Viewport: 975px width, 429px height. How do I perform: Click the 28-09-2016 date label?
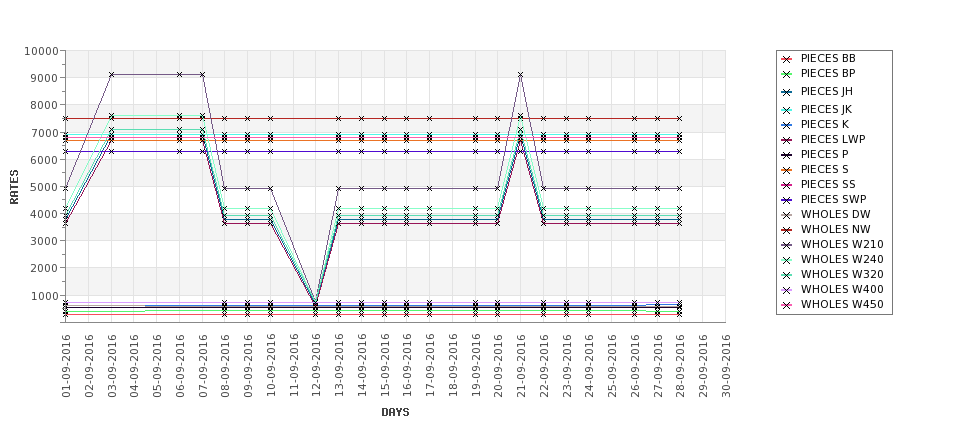pyautogui.click(x=680, y=366)
